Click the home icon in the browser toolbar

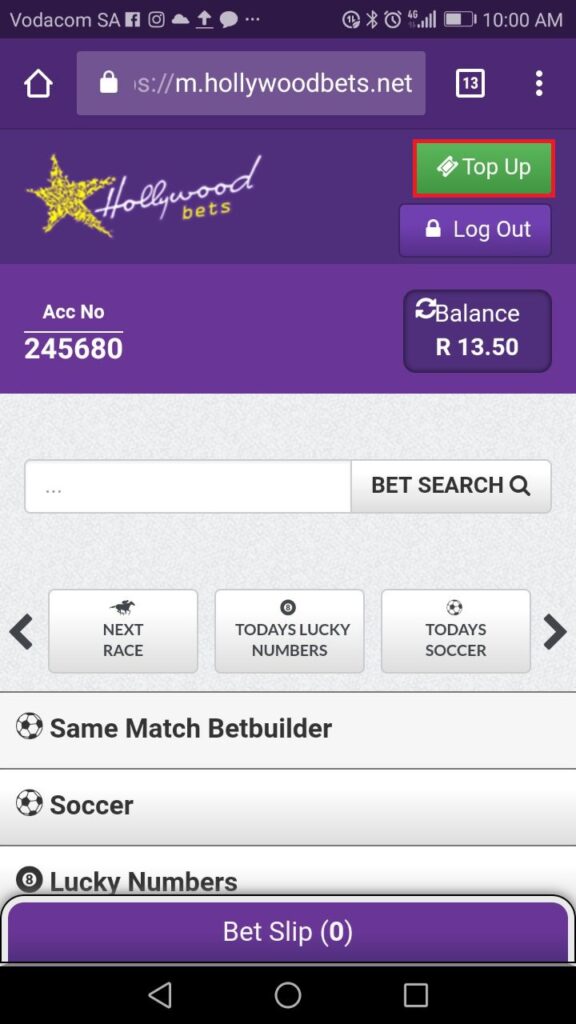pos(37,84)
